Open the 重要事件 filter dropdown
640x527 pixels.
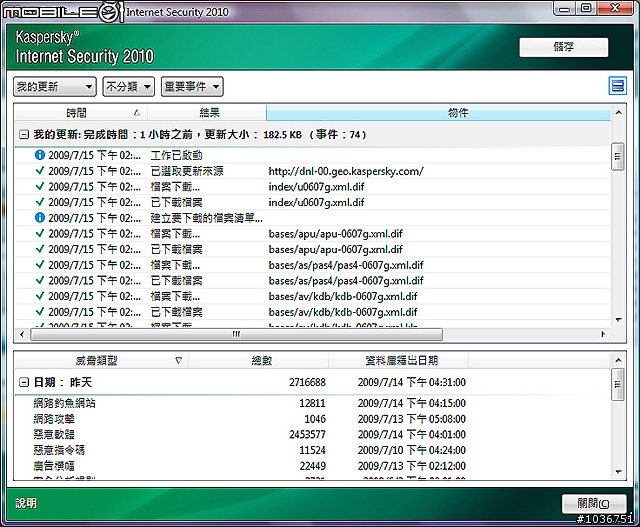coord(192,87)
